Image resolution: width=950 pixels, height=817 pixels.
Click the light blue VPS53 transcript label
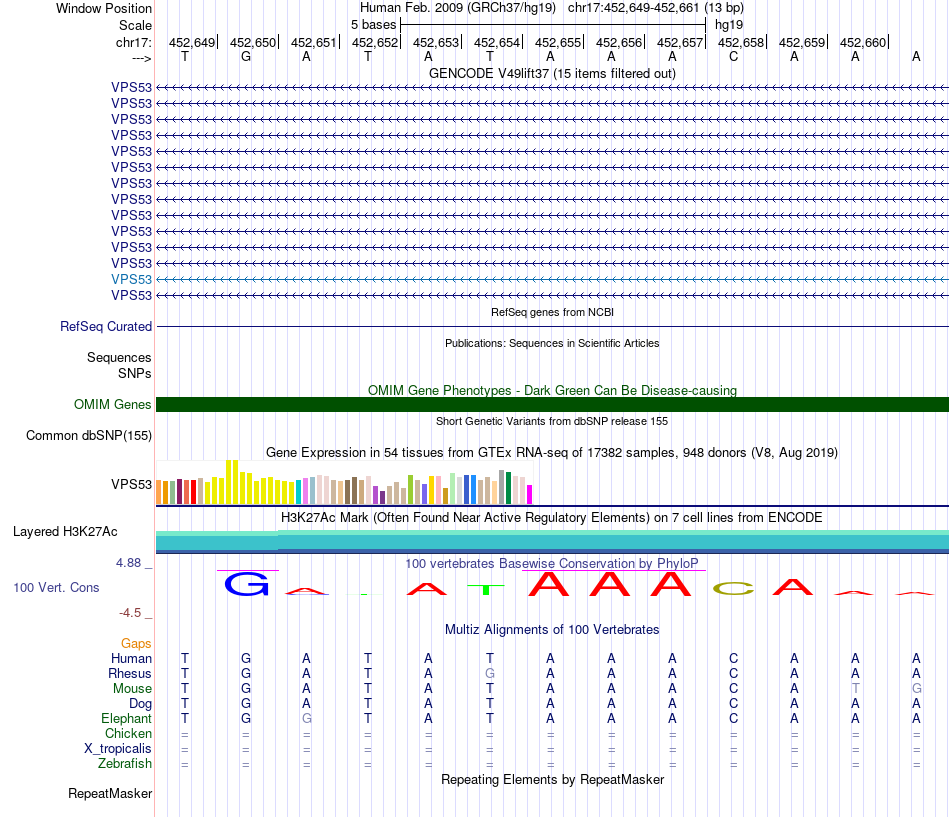(x=131, y=279)
